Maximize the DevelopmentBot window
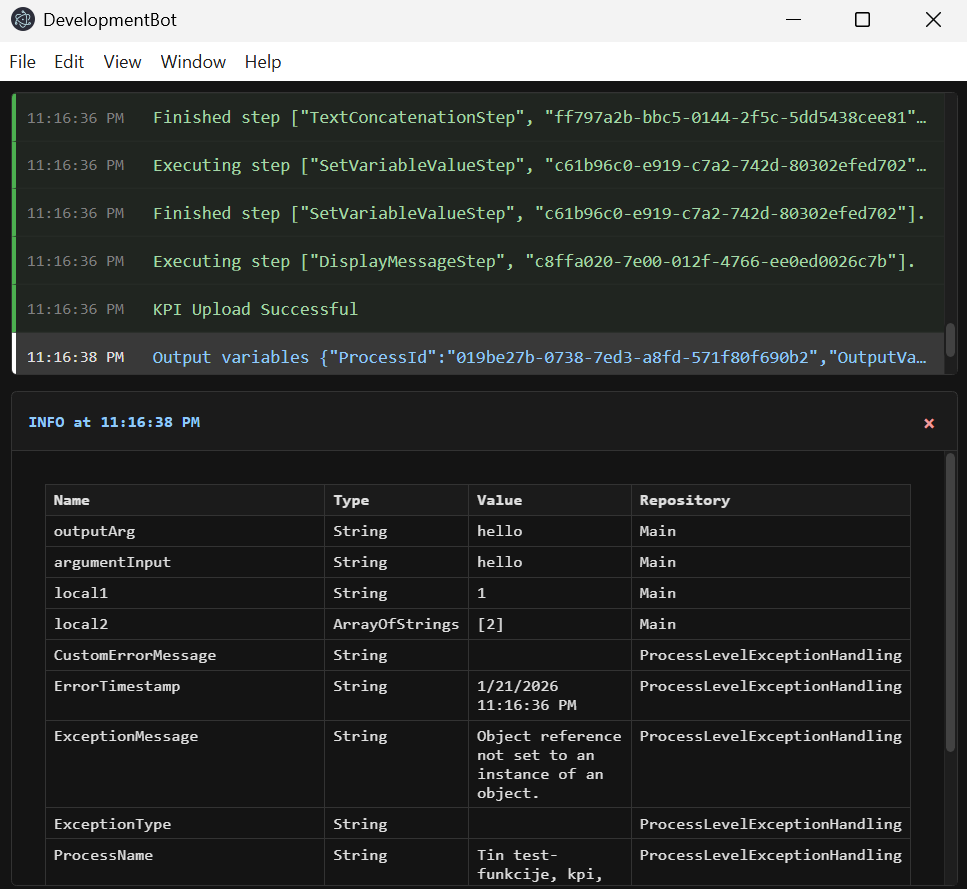The image size is (967, 889). click(x=862, y=20)
